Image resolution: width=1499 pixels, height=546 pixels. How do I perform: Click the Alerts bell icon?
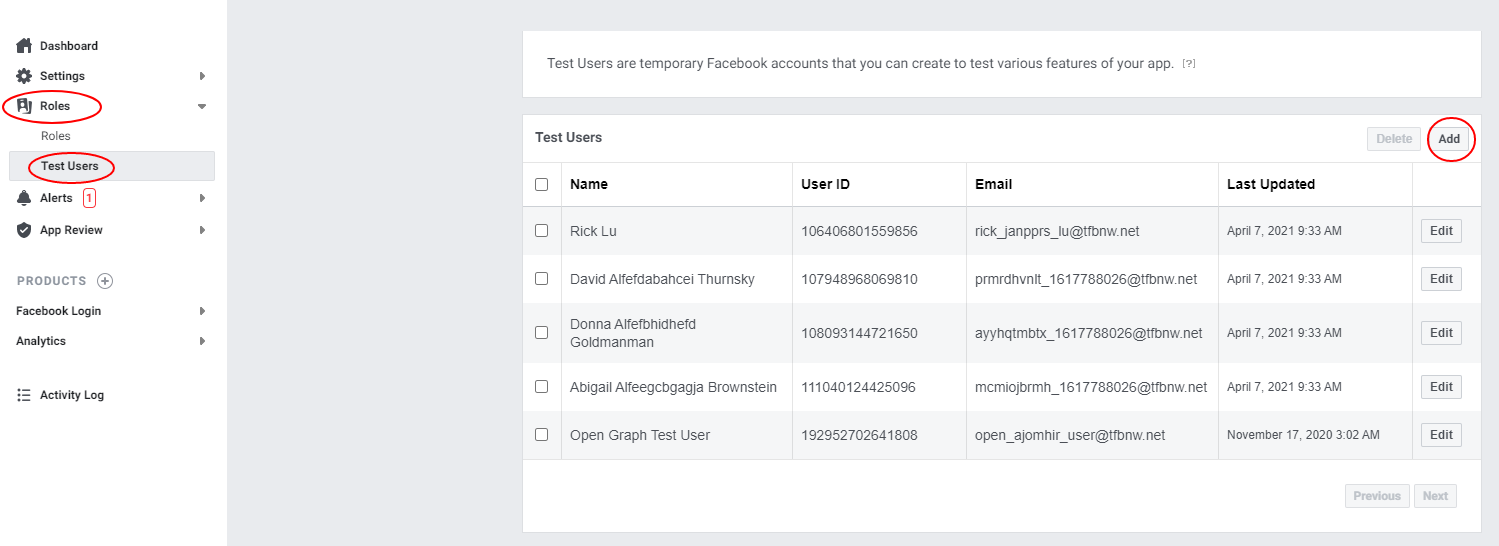(x=24, y=198)
